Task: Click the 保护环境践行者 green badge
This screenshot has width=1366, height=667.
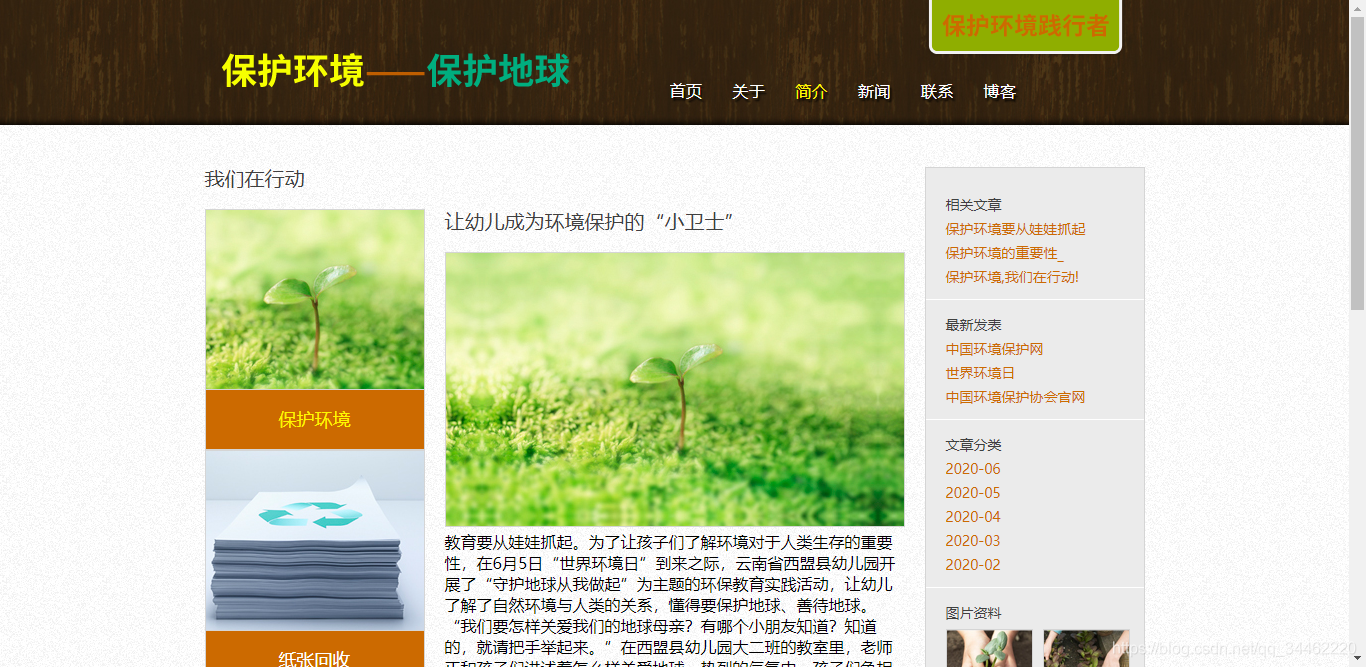Action: tap(1026, 26)
